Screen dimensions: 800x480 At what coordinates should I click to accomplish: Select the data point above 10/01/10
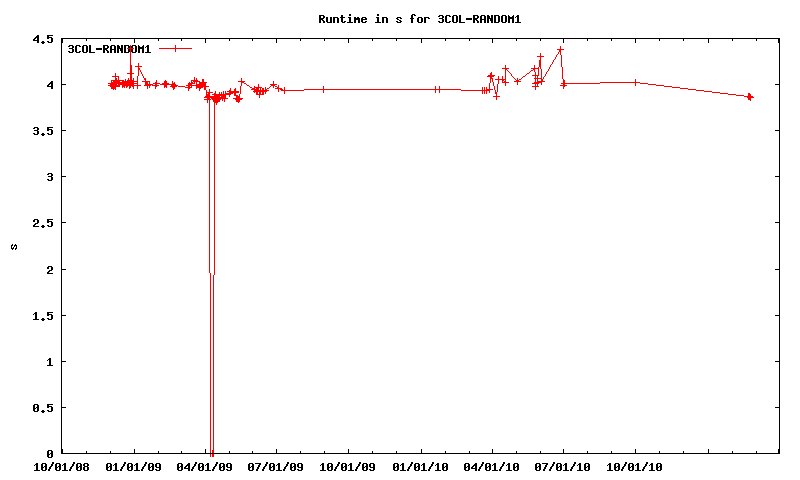635,82
